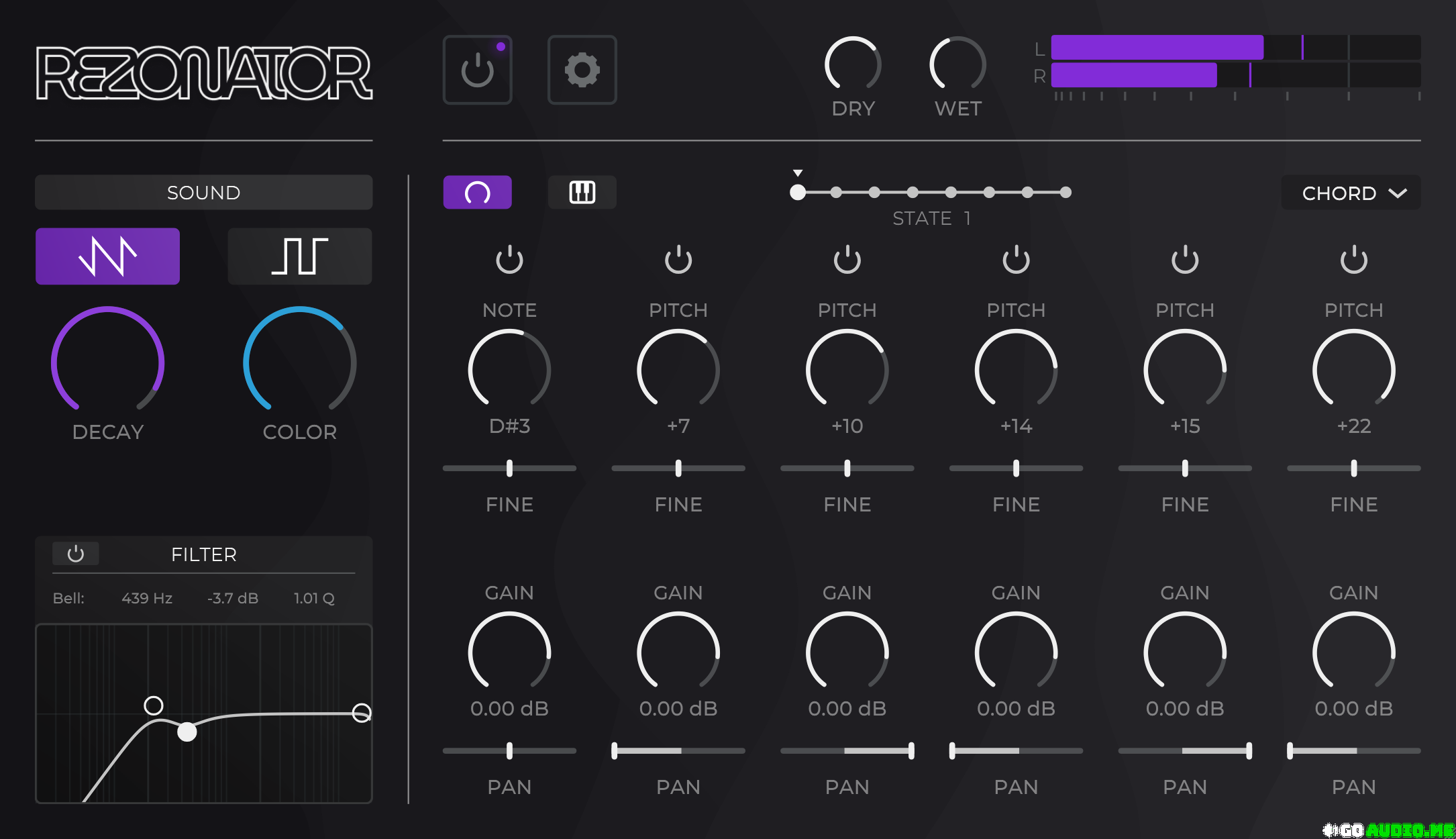Click the PAN slider in NOTE column
Viewport: 1456px width, 839px height.
coord(509,750)
